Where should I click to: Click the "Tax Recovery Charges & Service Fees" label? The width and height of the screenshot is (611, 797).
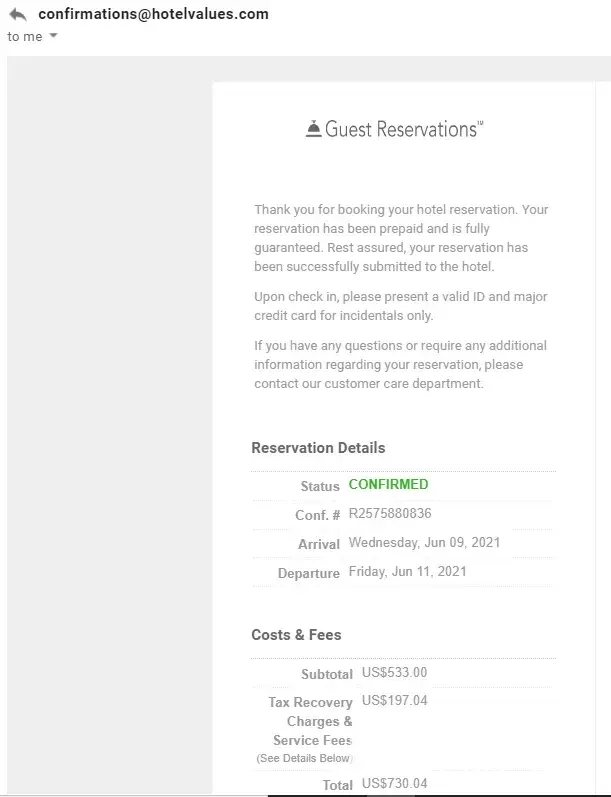click(x=312, y=721)
